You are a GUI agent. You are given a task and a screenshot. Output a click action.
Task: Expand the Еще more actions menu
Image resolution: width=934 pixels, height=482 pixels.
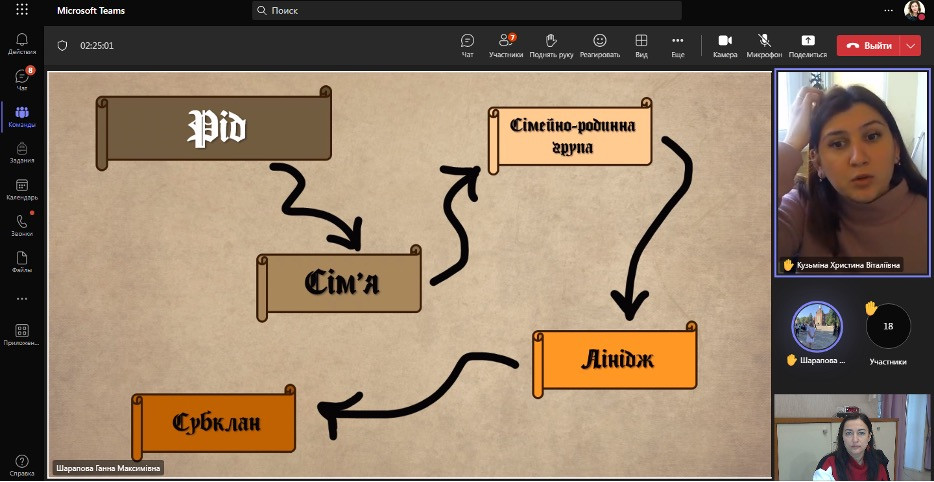pos(678,45)
